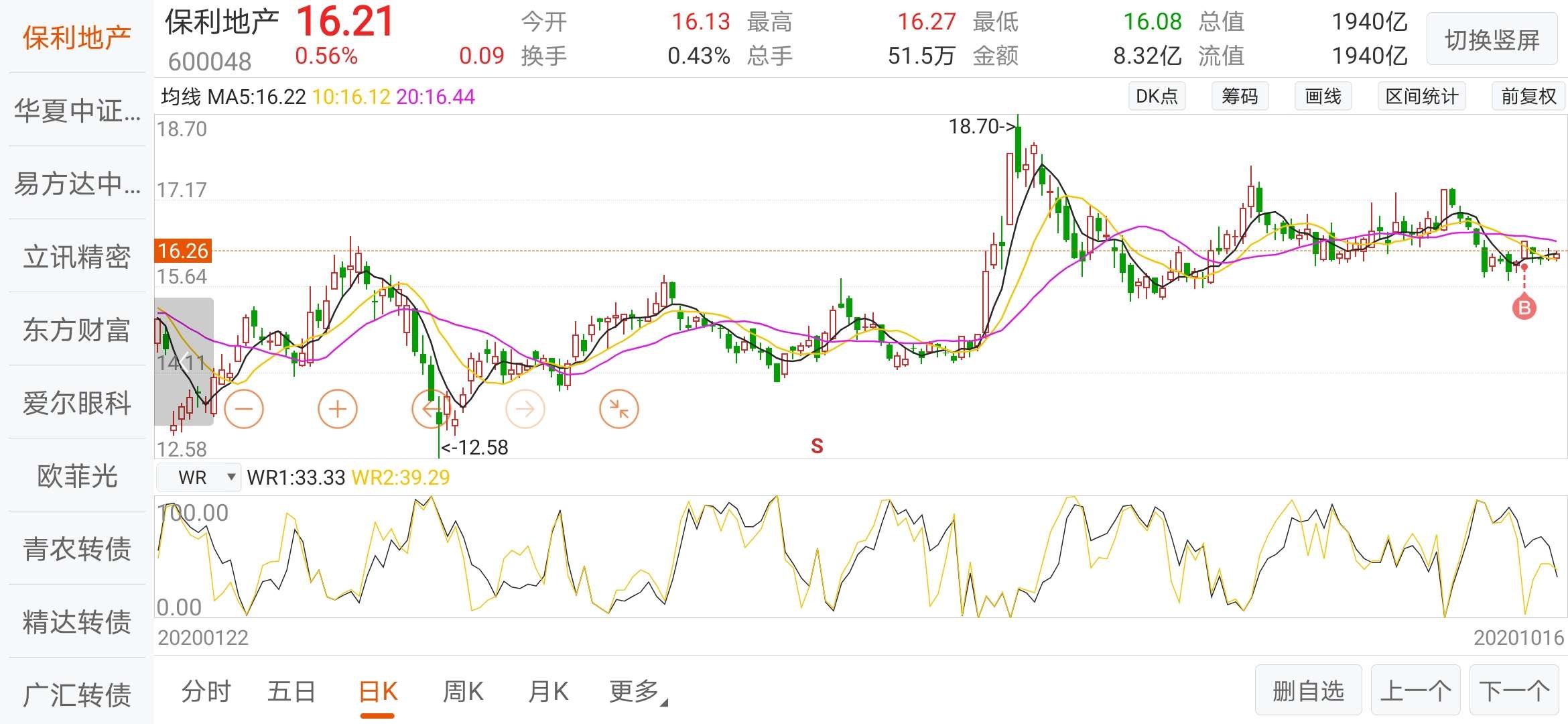Select 华夏中证... in the sidebar
Image resolution: width=1568 pixels, height=724 pixels.
tap(77, 110)
